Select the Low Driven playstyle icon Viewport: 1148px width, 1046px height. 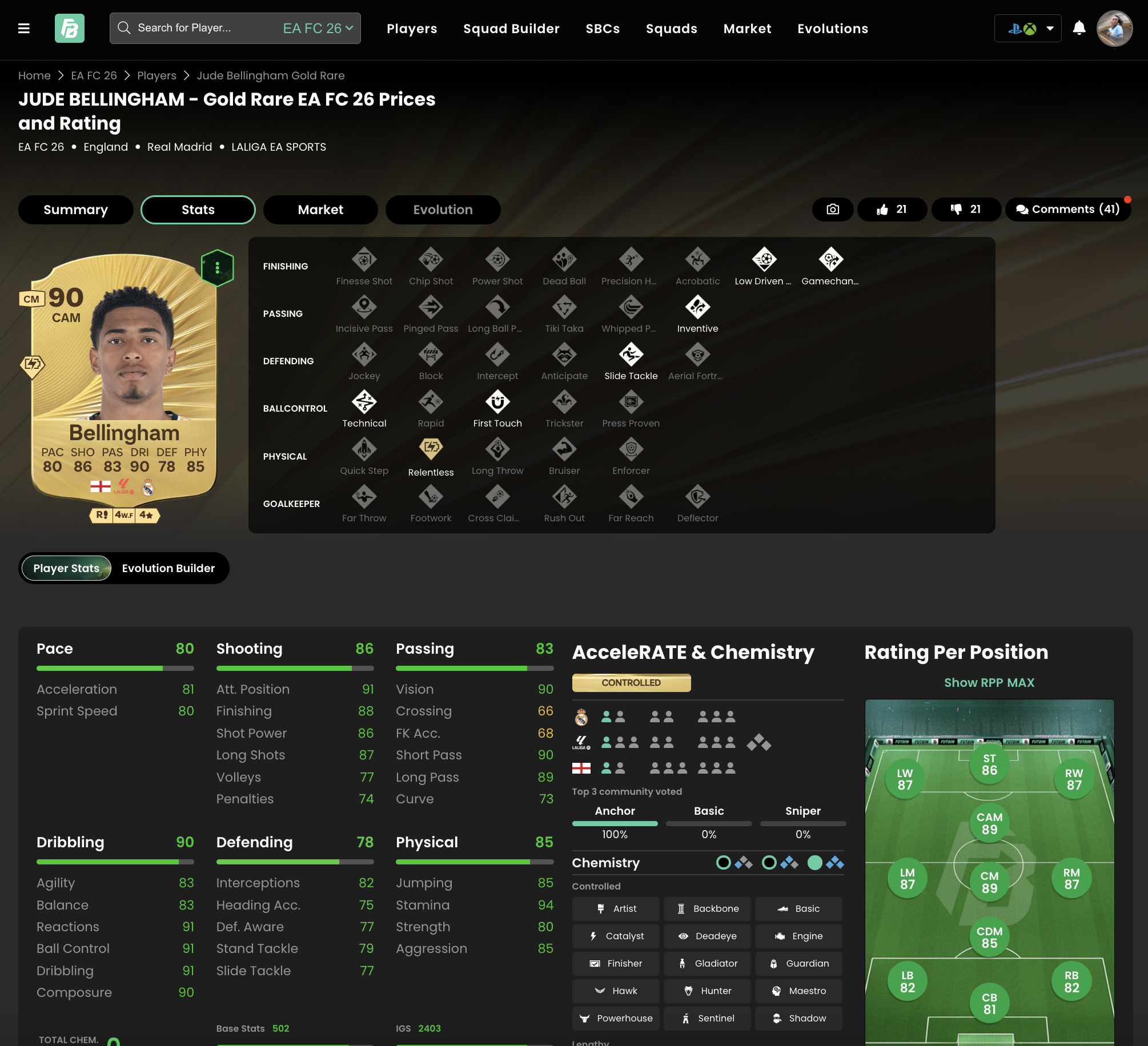(x=764, y=260)
